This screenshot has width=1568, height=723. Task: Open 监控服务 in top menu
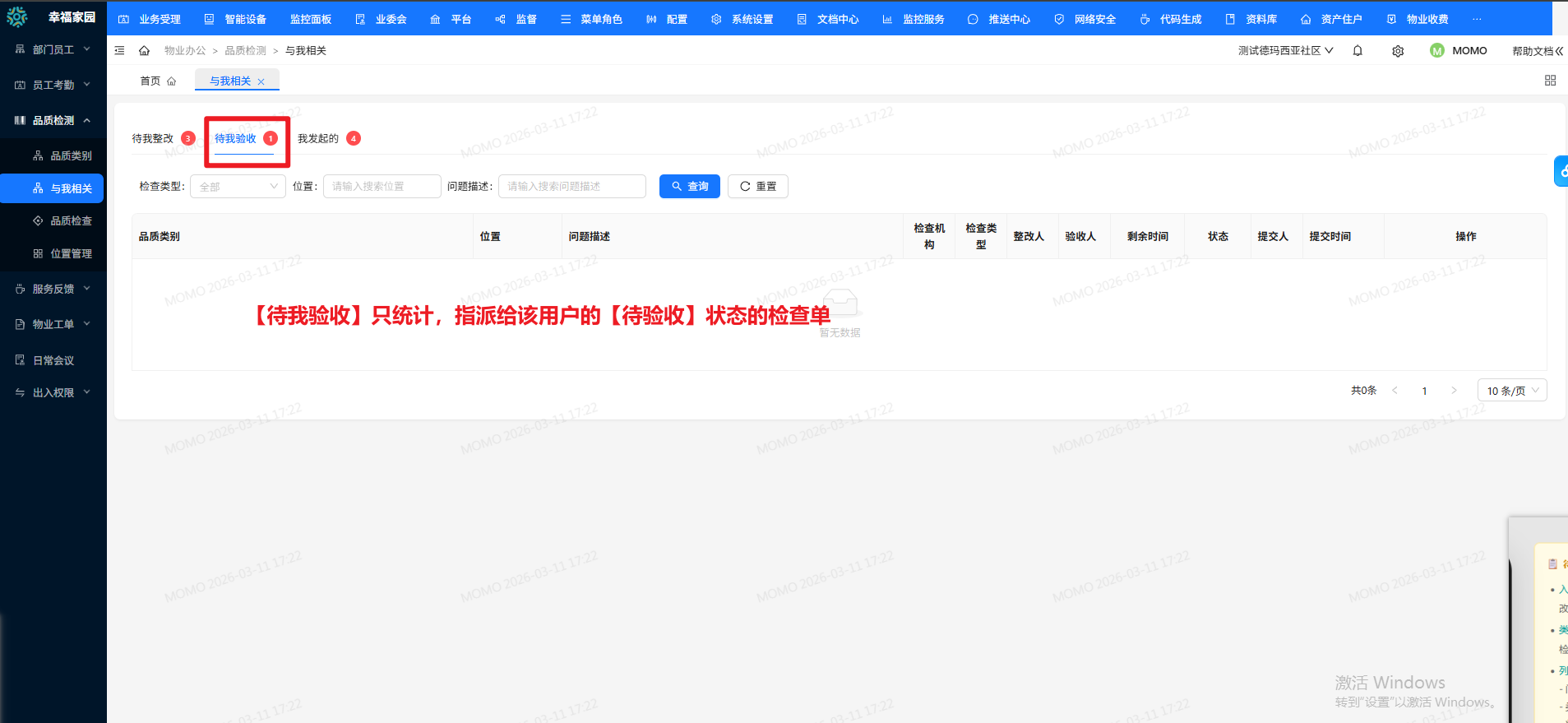point(914,19)
